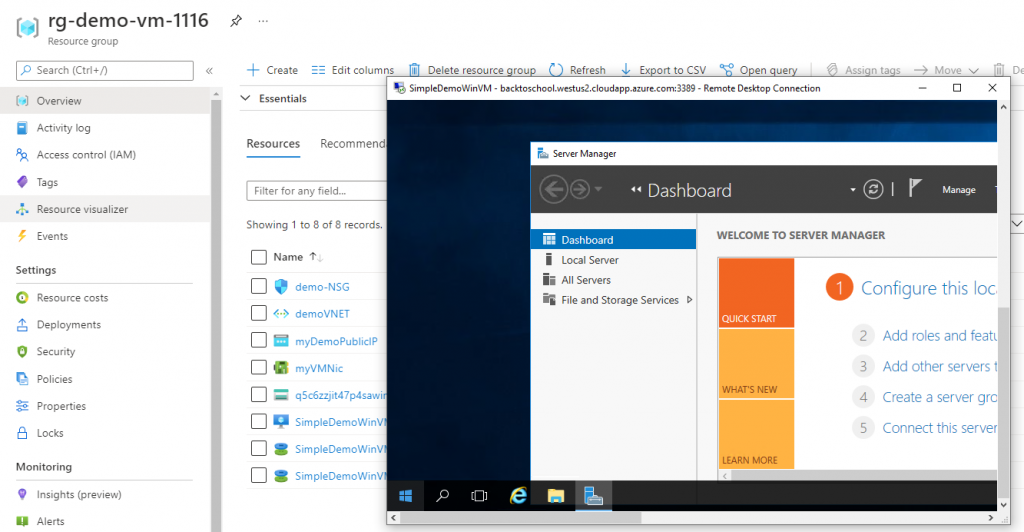
Task: Open the Manage menu in Server Manager
Action: (958, 190)
